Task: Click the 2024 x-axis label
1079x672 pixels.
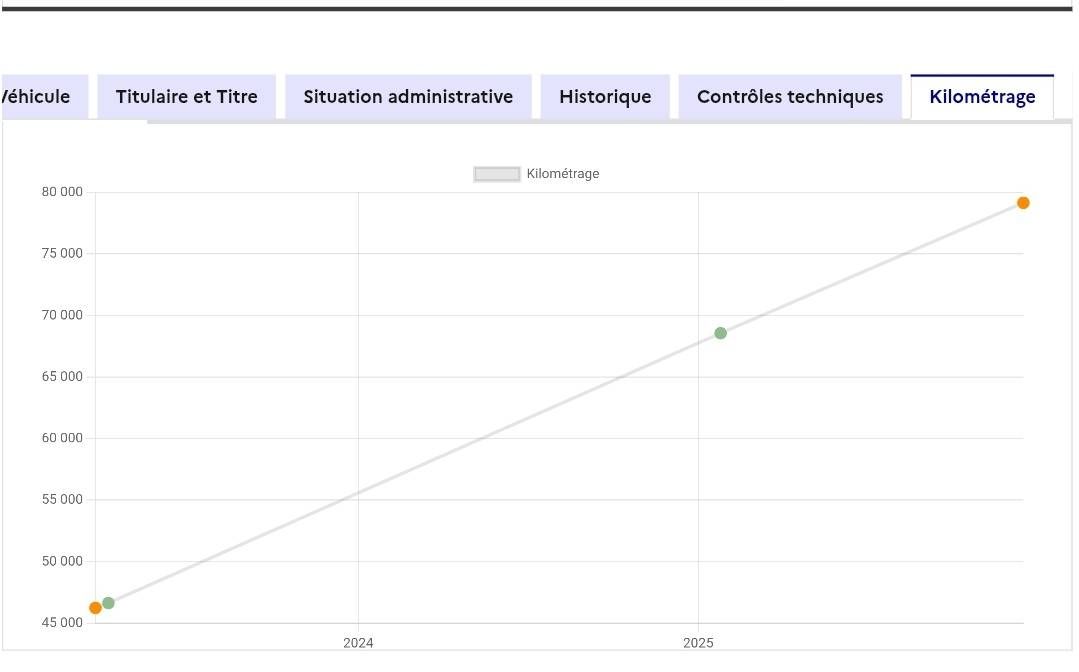Action: (x=358, y=643)
